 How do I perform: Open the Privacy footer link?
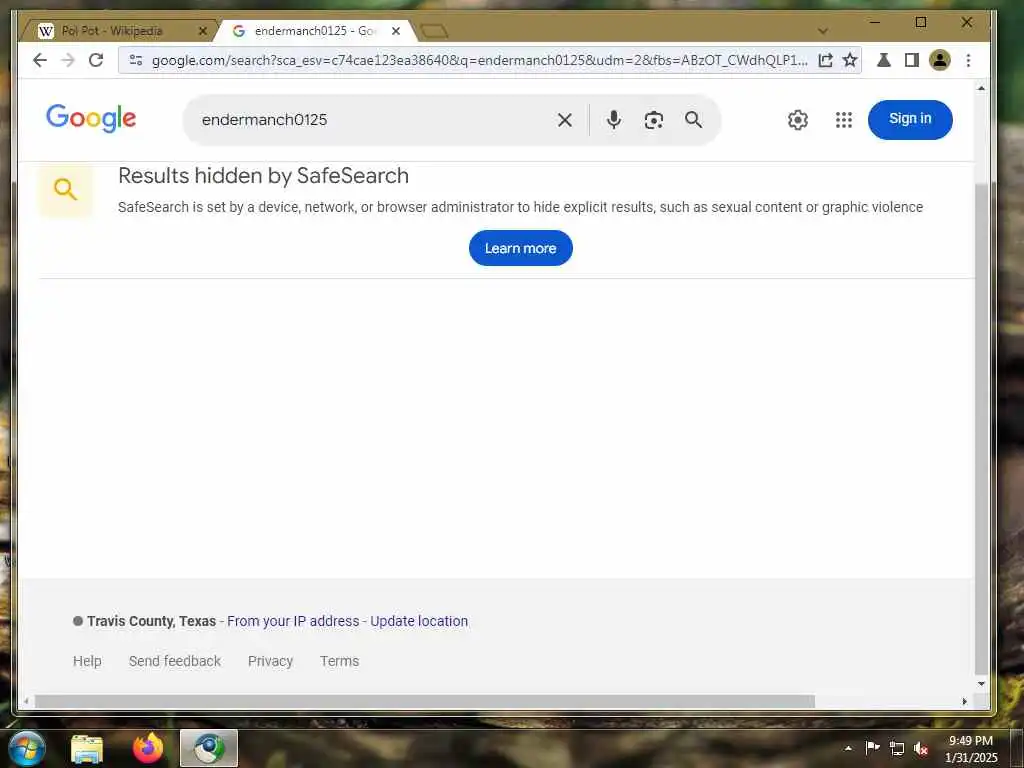tap(270, 661)
